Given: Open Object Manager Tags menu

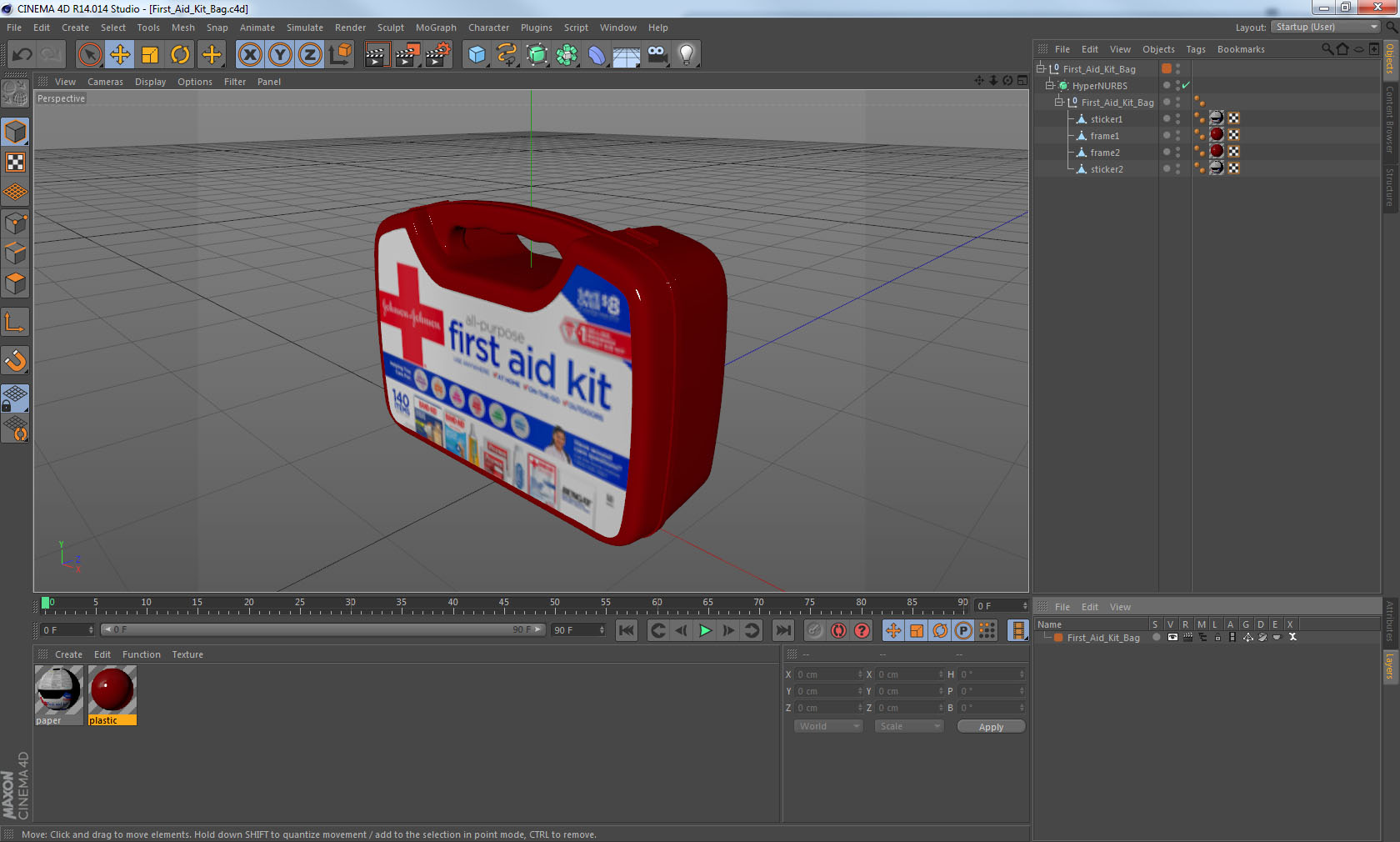Looking at the screenshot, I should pyautogui.click(x=1196, y=49).
